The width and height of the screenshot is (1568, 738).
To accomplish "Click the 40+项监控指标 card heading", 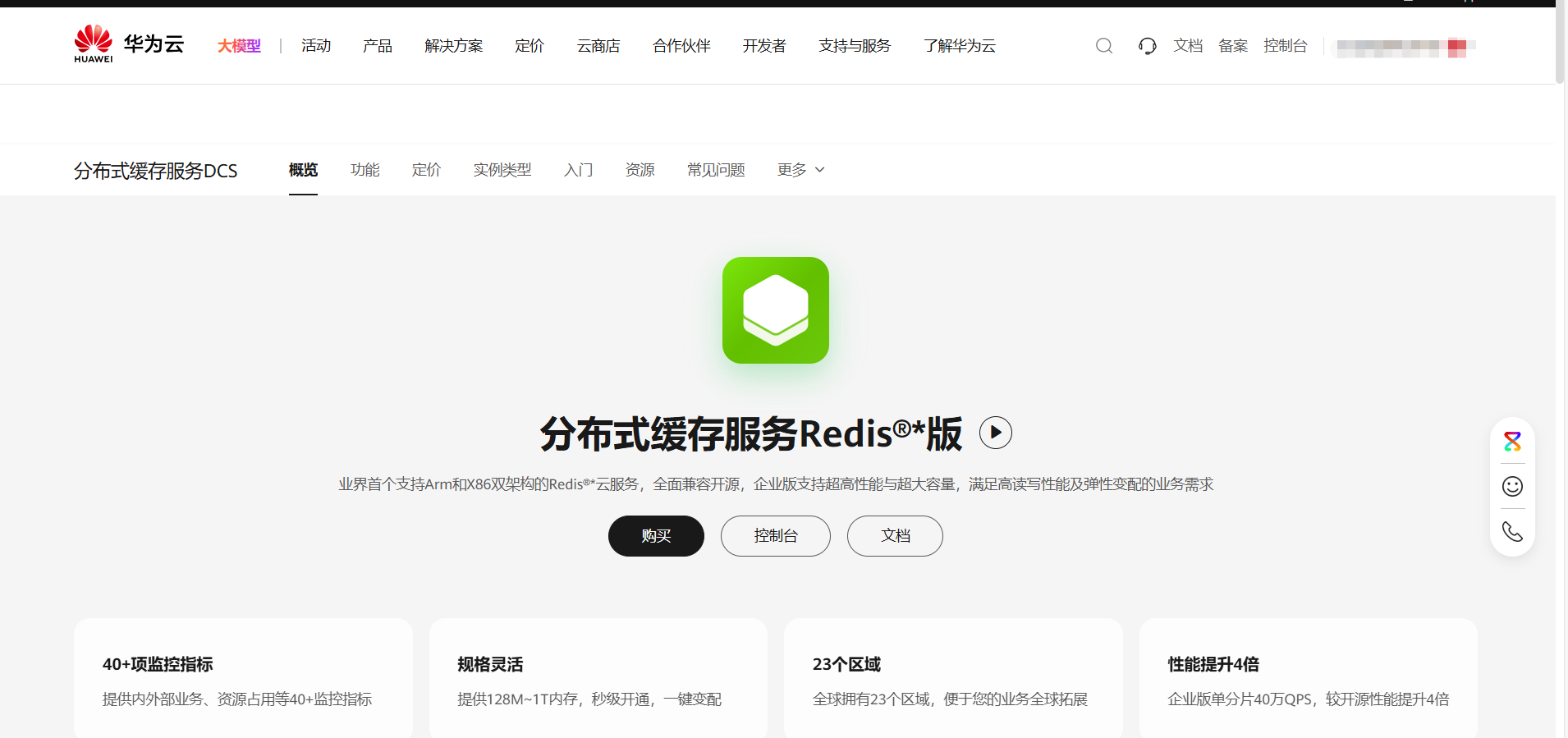I will pos(158,664).
